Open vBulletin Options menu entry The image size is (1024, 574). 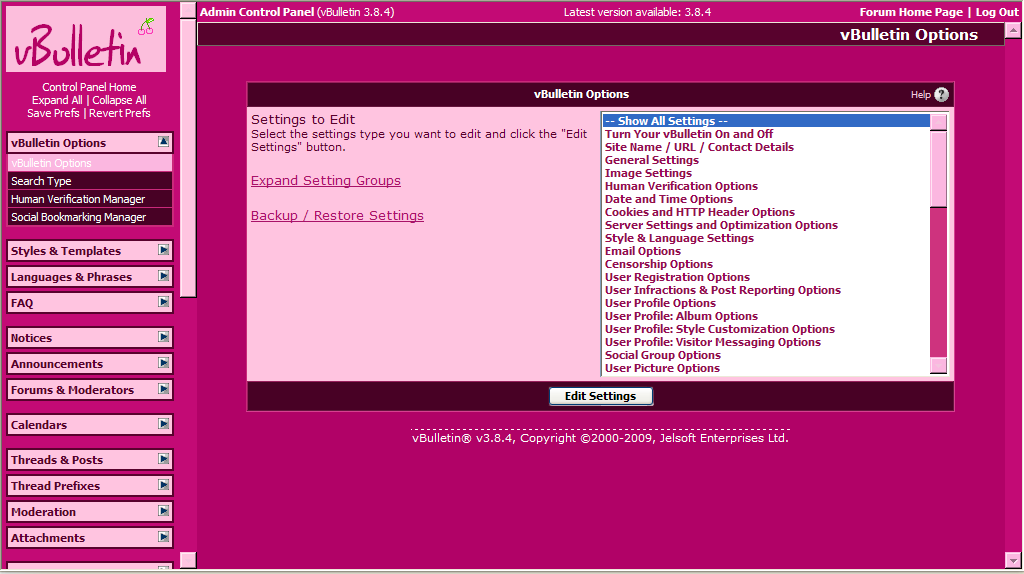pos(89,163)
